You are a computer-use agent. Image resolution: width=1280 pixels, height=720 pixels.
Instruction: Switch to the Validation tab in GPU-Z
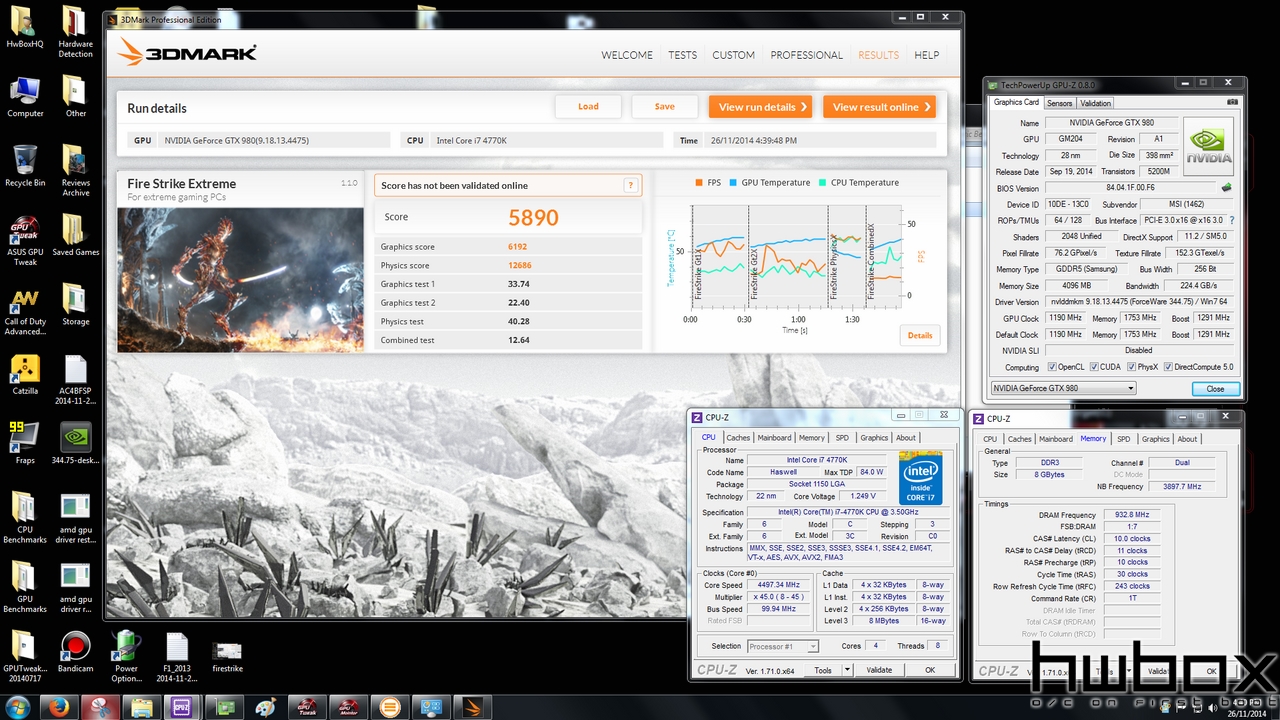(1095, 103)
